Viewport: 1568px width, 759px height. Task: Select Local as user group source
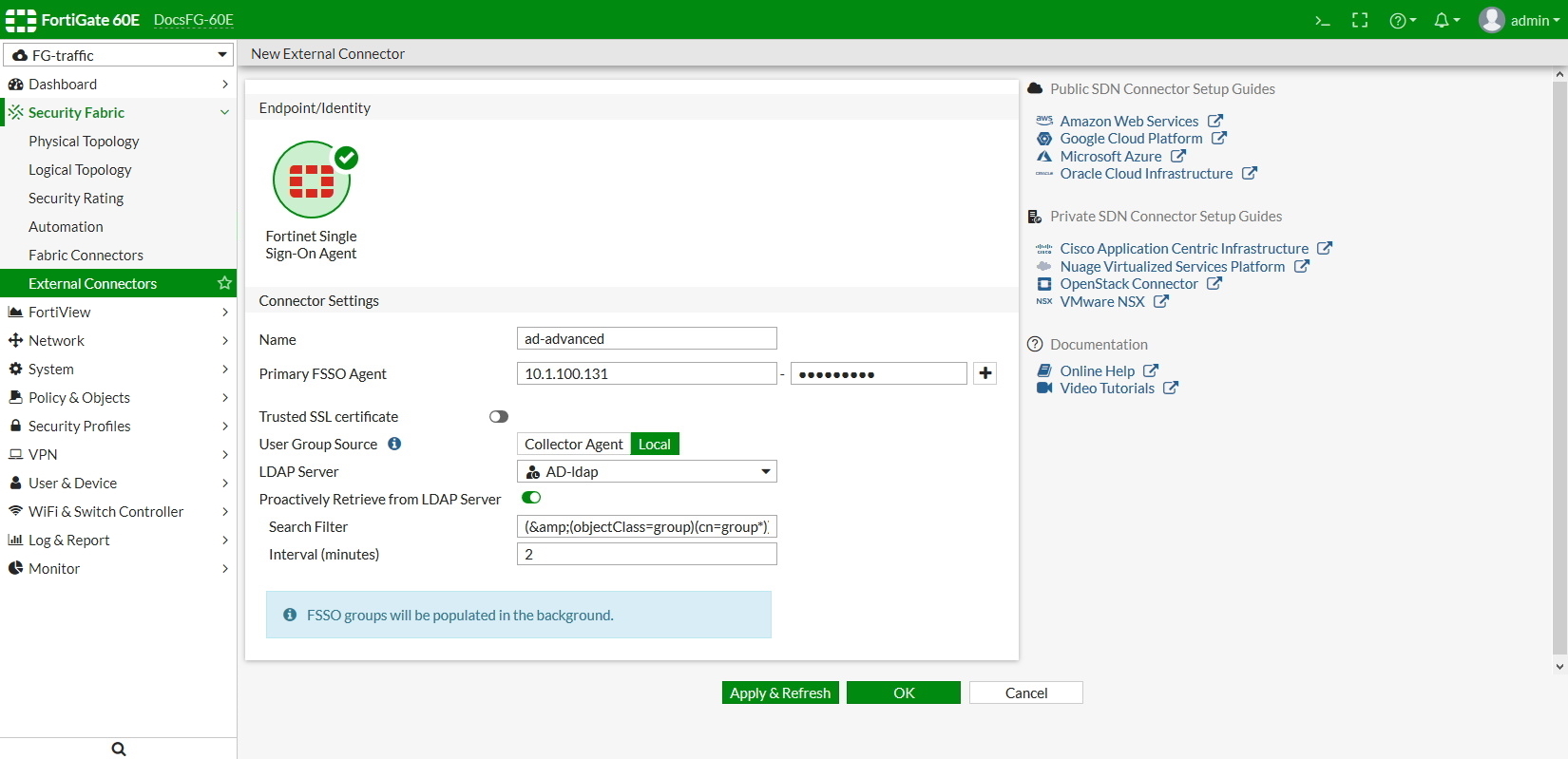coord(655,444)
